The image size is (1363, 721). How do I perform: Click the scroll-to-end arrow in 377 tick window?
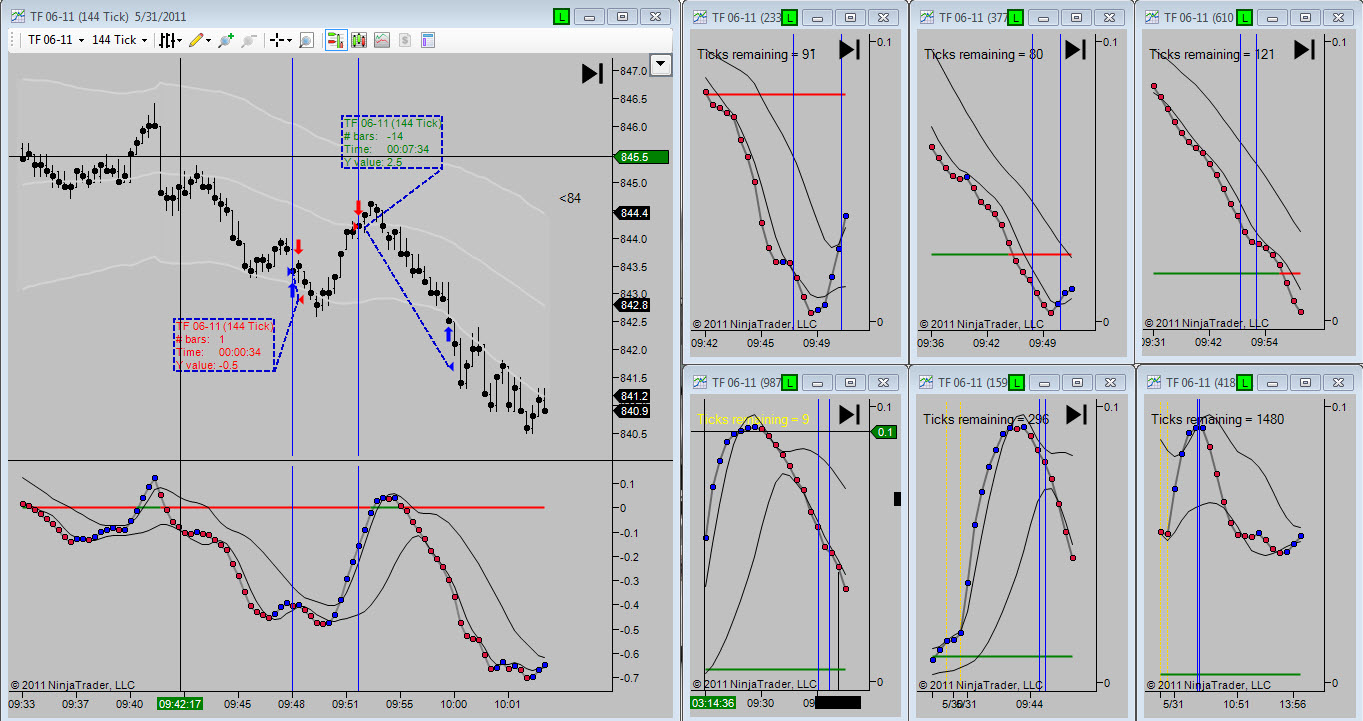1075,50
